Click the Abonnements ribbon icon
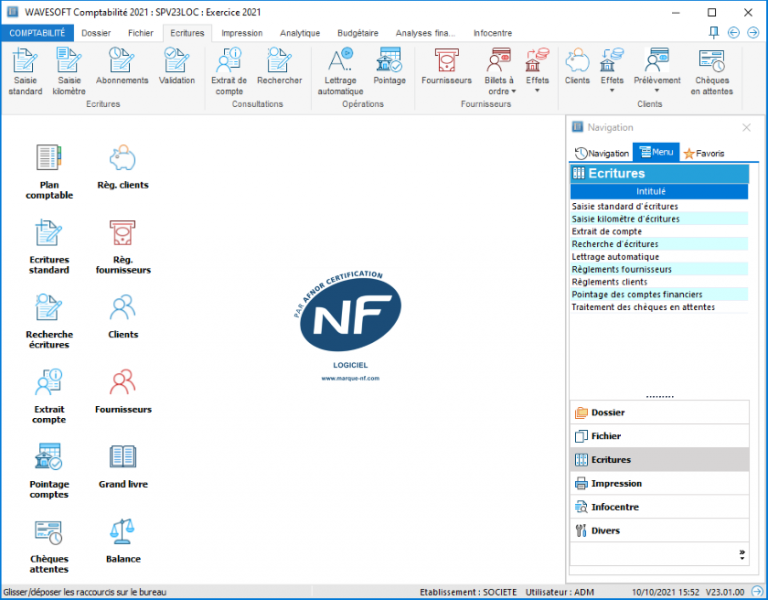This screenshot has height=600, width=768. coord(122,67)
